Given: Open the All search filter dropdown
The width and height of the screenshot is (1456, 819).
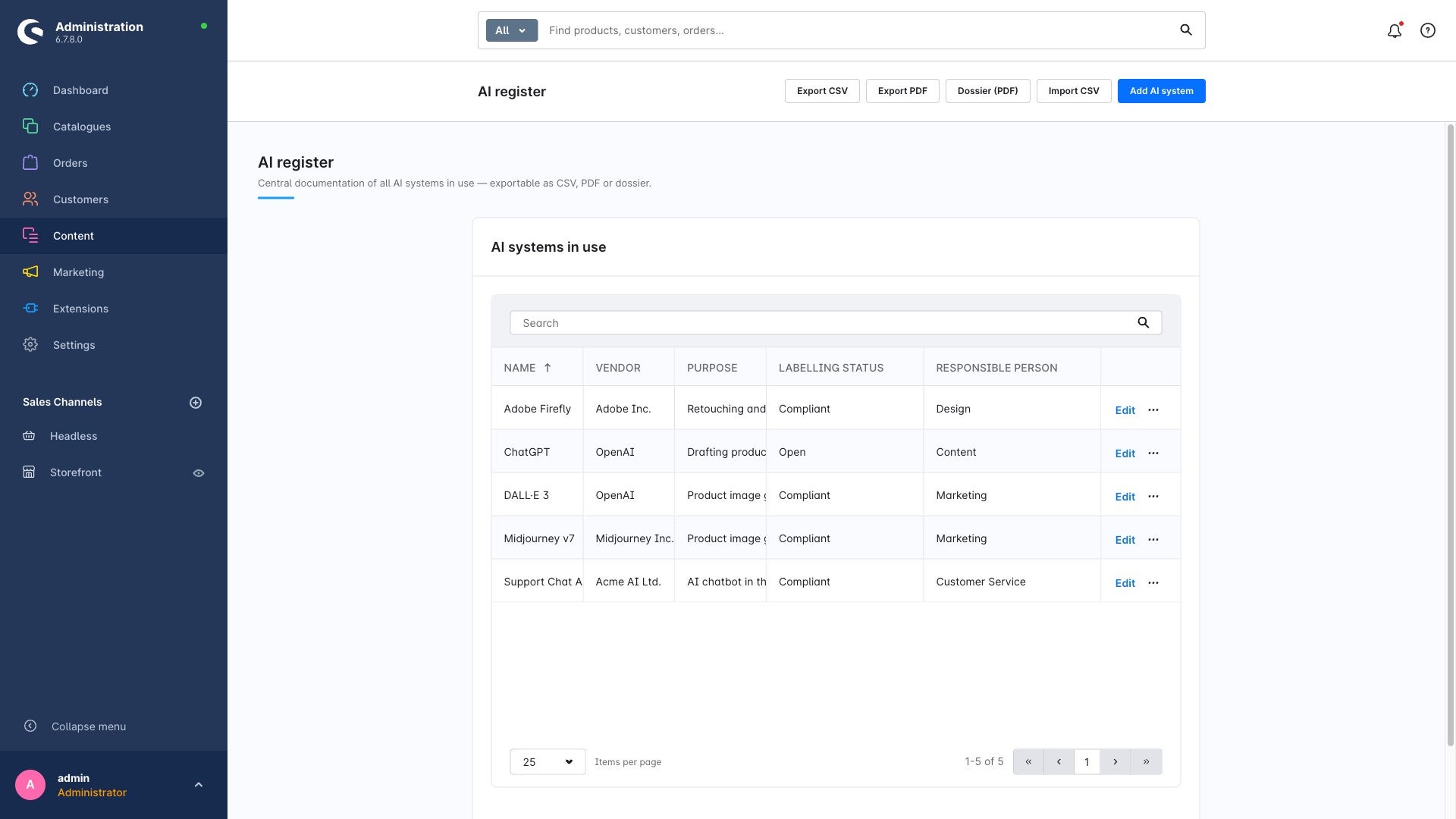Looking at the screenshot, I should coord(512,30).
